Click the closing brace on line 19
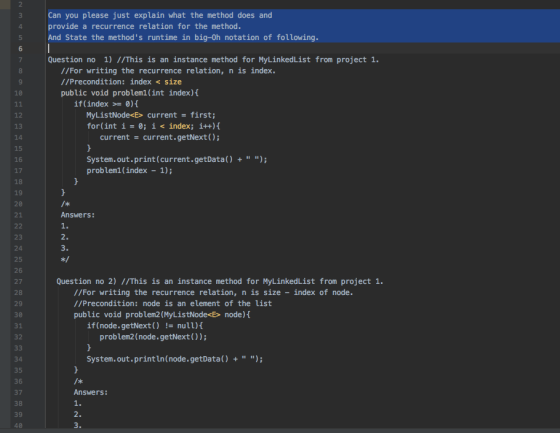 pyautogui.click(x=63, y=193)
